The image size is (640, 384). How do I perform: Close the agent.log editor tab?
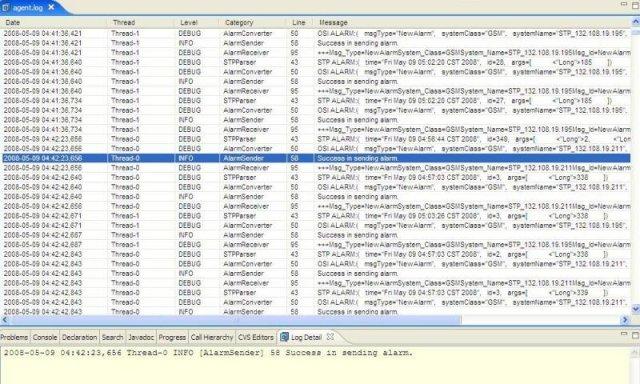(x=51, y=7)
